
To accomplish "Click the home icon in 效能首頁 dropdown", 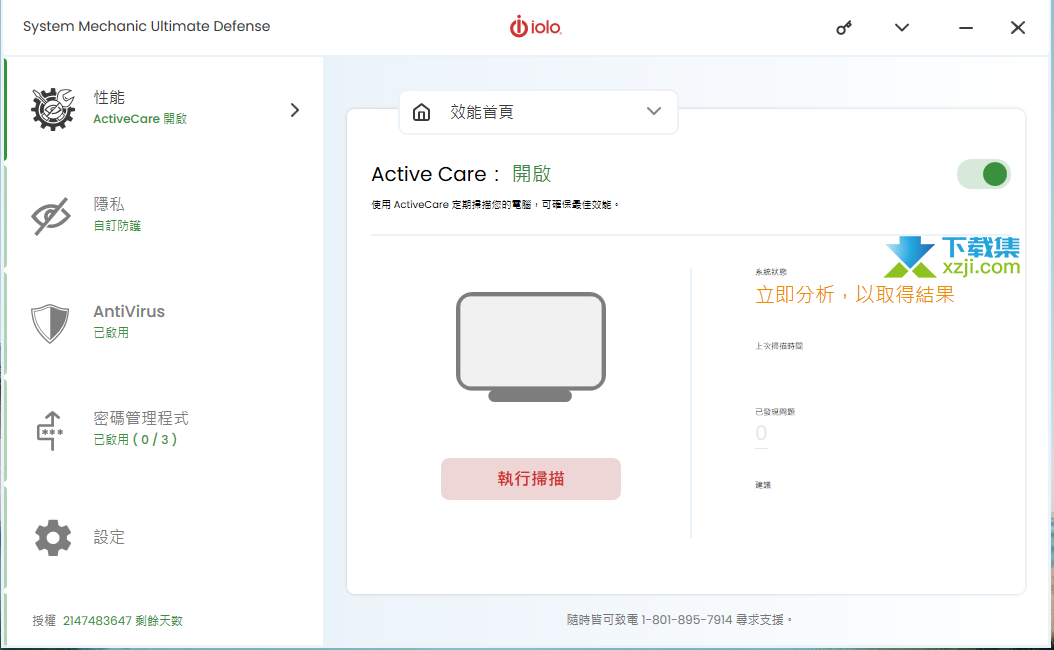I will 421,112.
